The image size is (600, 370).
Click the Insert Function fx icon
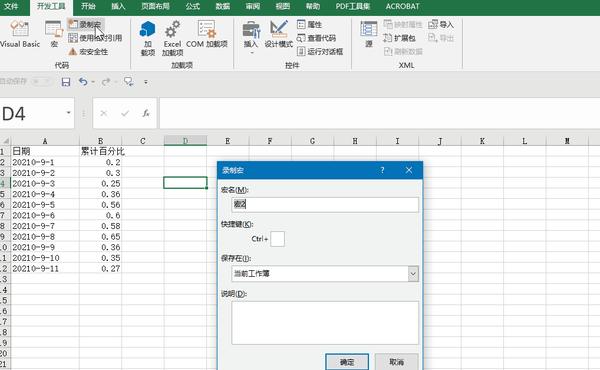click(146, 113)
